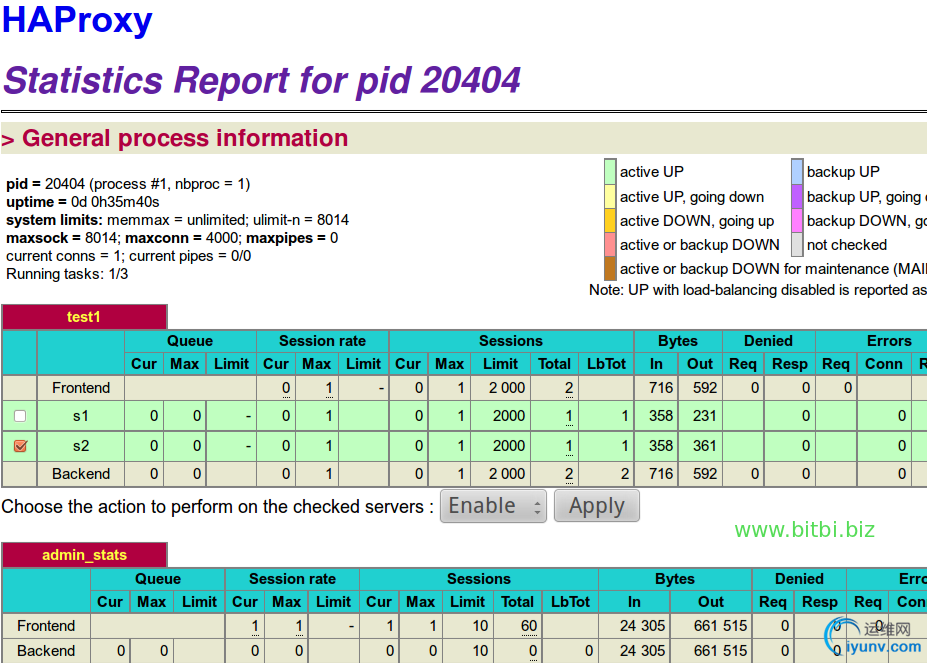The image size is (927, 663).
Task: Click the Statistics Report for pid title
Action: (262, 80)
